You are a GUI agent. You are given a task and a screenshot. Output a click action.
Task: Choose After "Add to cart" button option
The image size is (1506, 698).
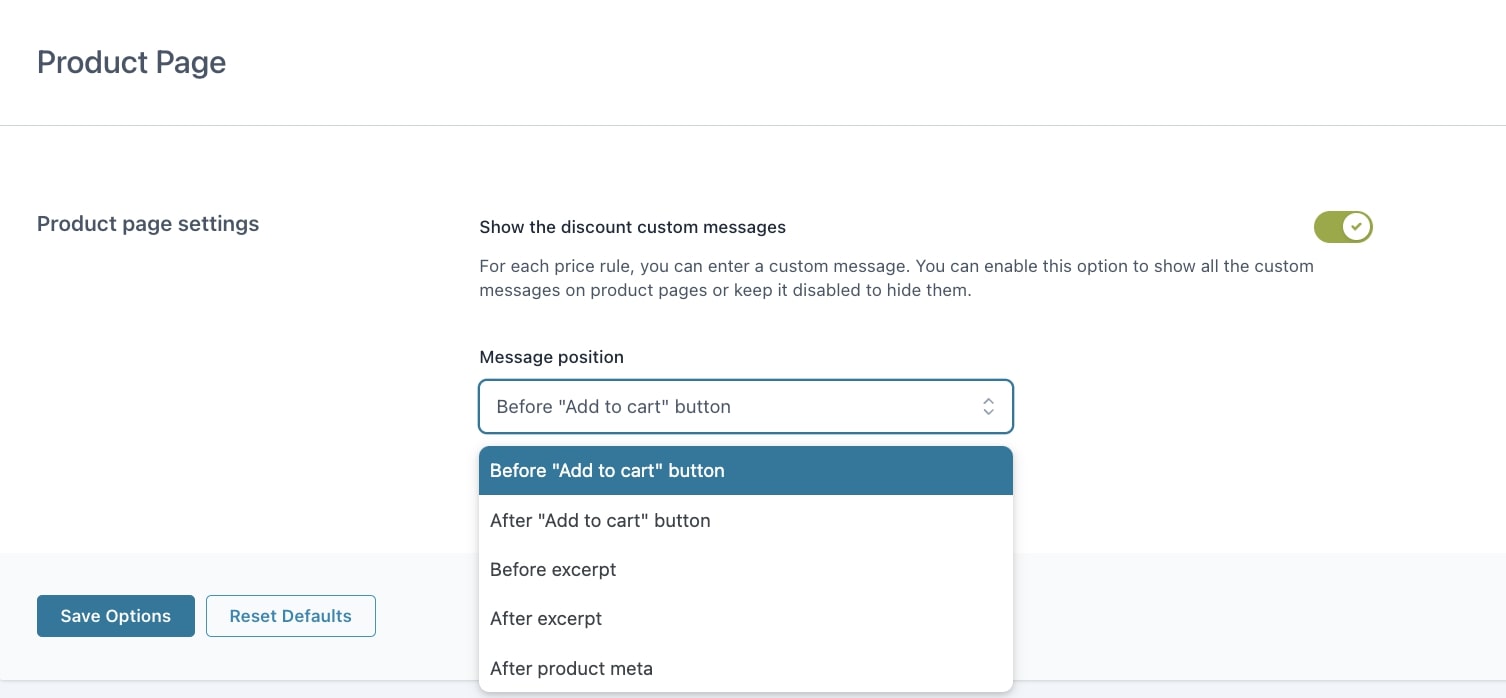(x=746, y=520)
